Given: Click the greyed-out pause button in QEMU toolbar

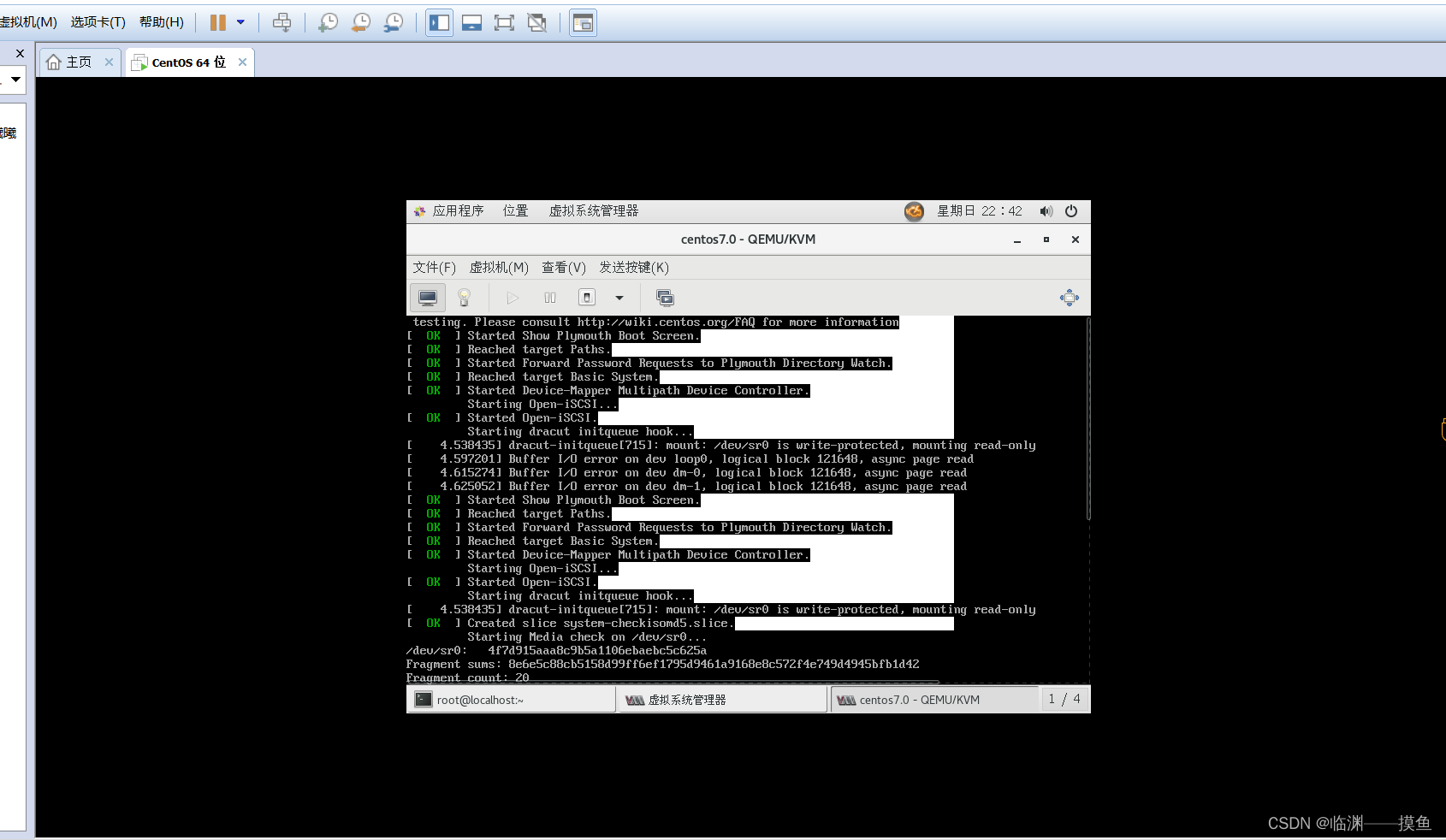Looking at the screenshot, I should tap(550, 298).
